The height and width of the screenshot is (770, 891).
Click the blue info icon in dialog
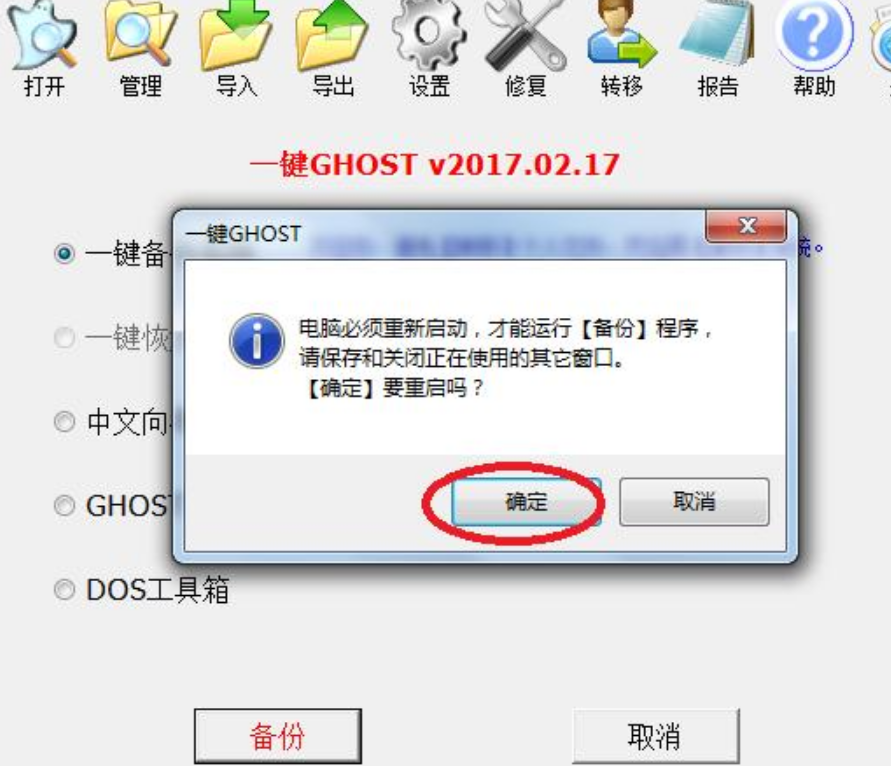point(257,341)
